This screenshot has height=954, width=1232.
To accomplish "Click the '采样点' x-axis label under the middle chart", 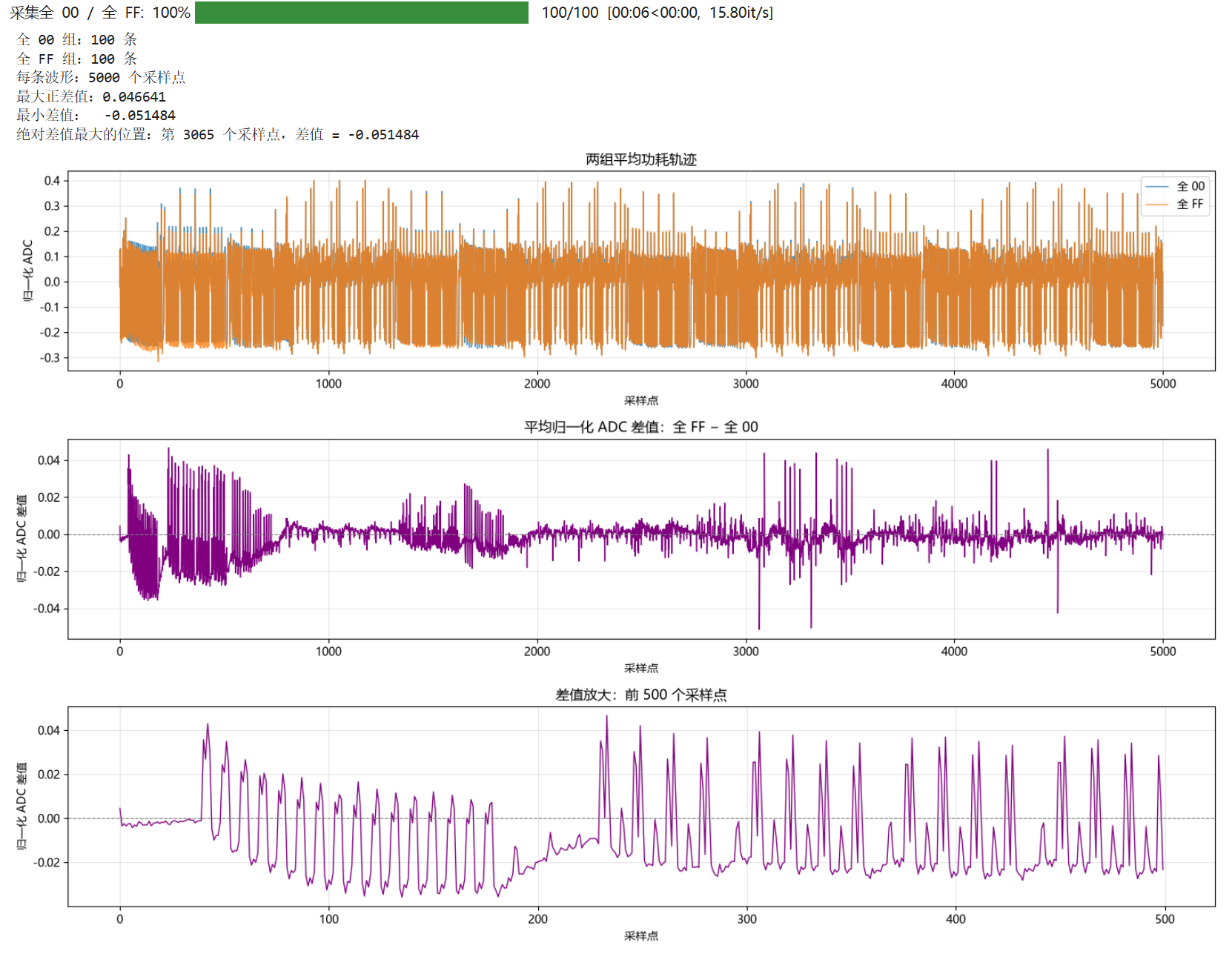I will tap(641, 668).
